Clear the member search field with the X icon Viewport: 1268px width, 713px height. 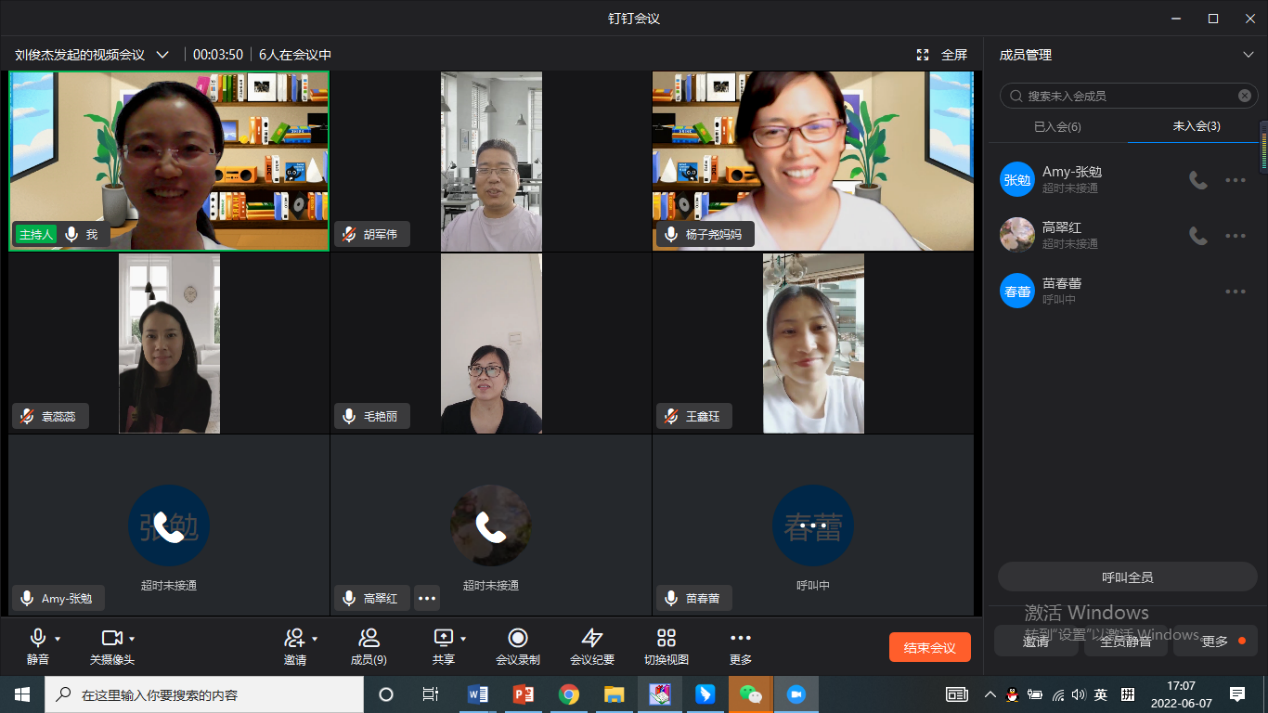pyautogui.click(x=1245, y=96)
